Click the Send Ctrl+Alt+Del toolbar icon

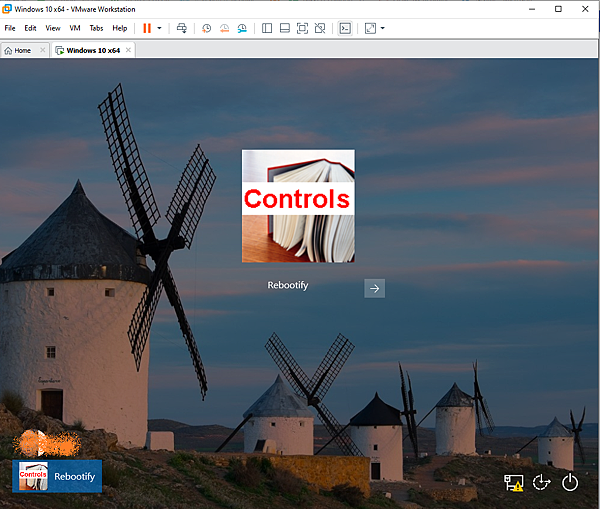(182, 28)
